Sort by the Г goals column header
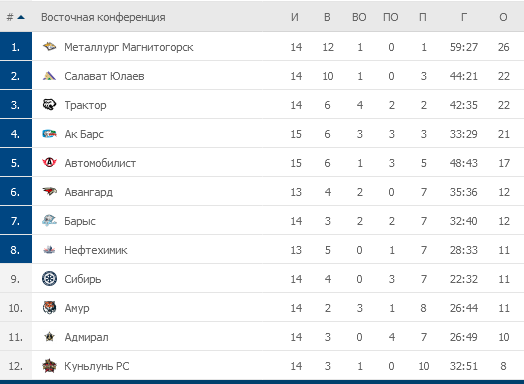The width and height of the screenshot is (524, 384). 464,17
